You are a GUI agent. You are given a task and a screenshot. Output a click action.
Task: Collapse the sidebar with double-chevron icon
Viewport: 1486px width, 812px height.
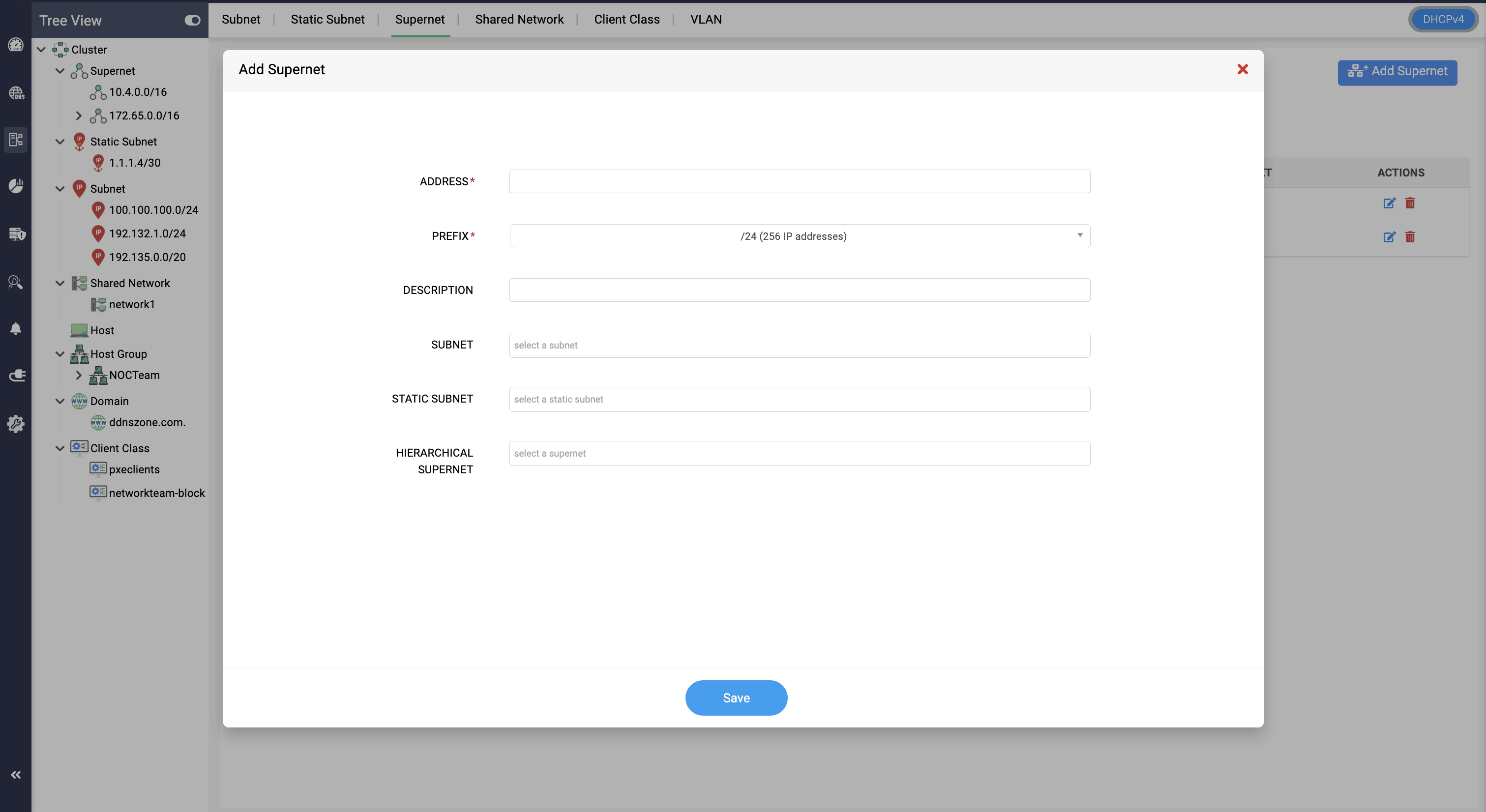pyautogui.click(x=16, y=775)
